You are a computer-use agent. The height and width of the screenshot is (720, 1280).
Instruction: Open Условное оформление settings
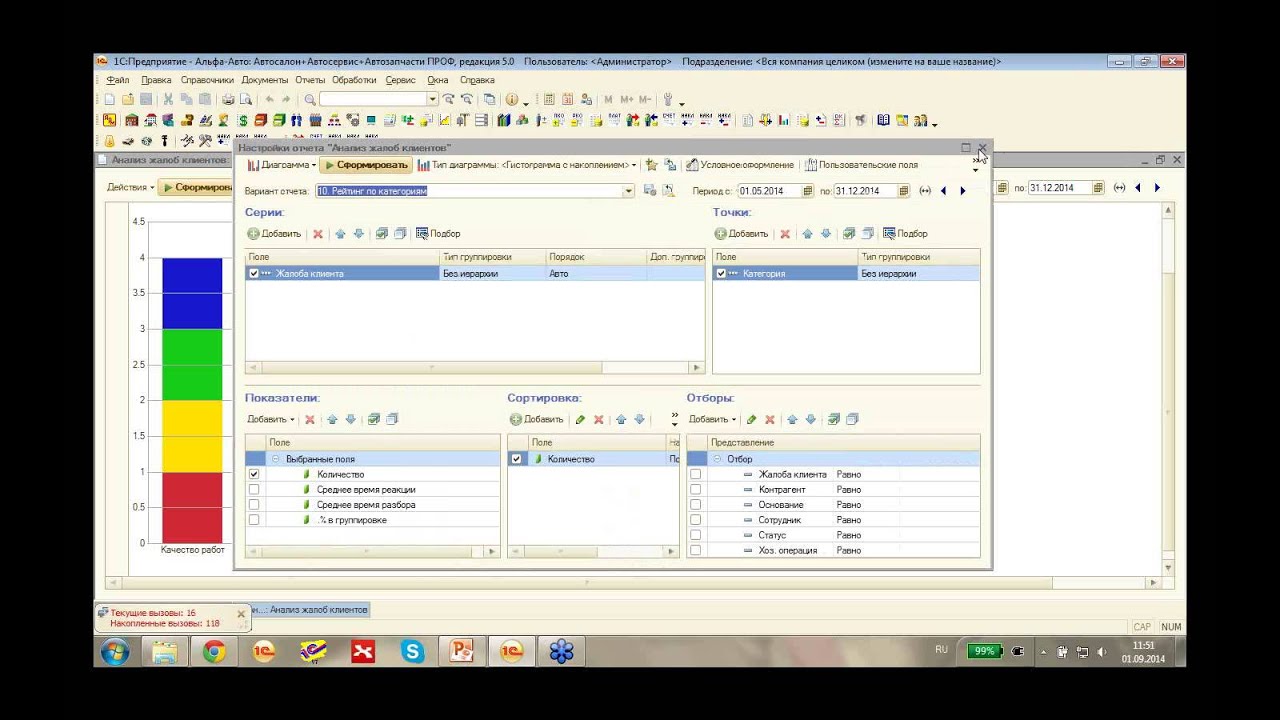pyautogui.click(x=740, y=165)
